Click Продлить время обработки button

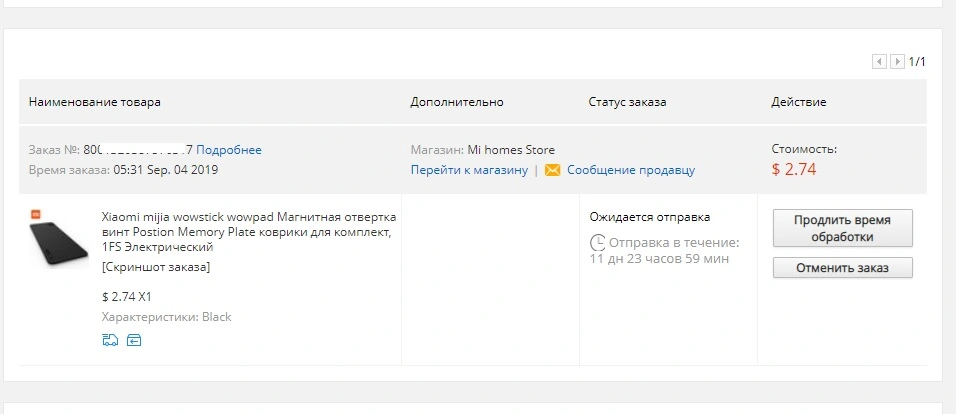tap(843, 228)
